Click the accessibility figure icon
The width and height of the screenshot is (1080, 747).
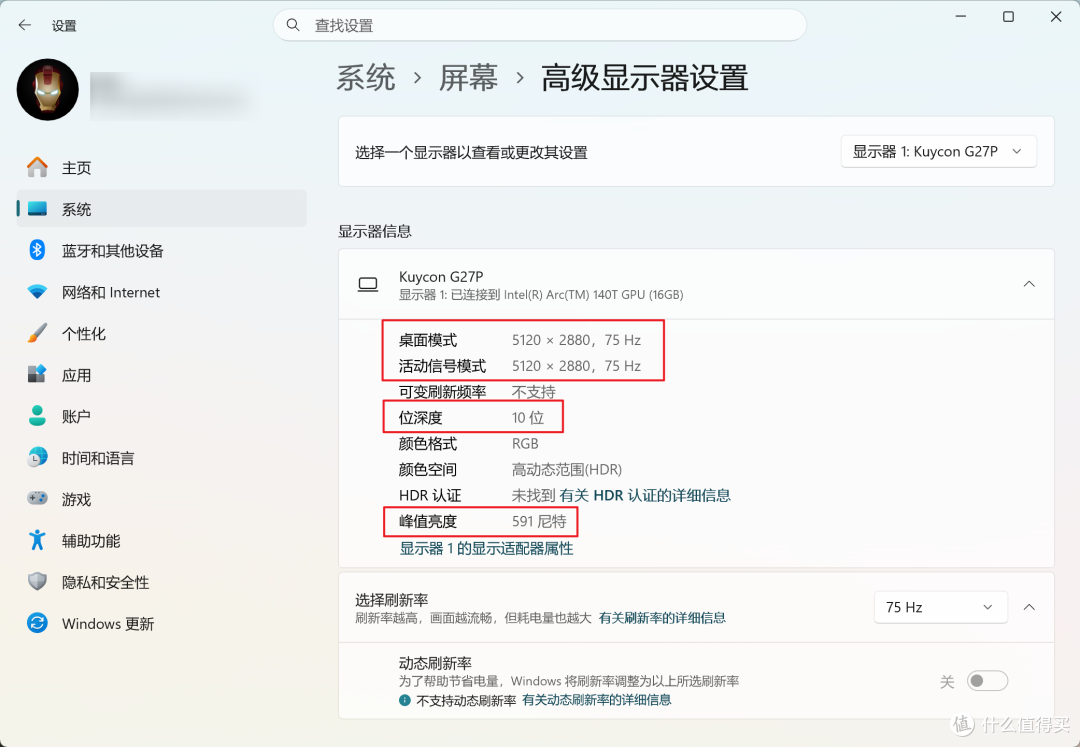(x=37, y=540)
